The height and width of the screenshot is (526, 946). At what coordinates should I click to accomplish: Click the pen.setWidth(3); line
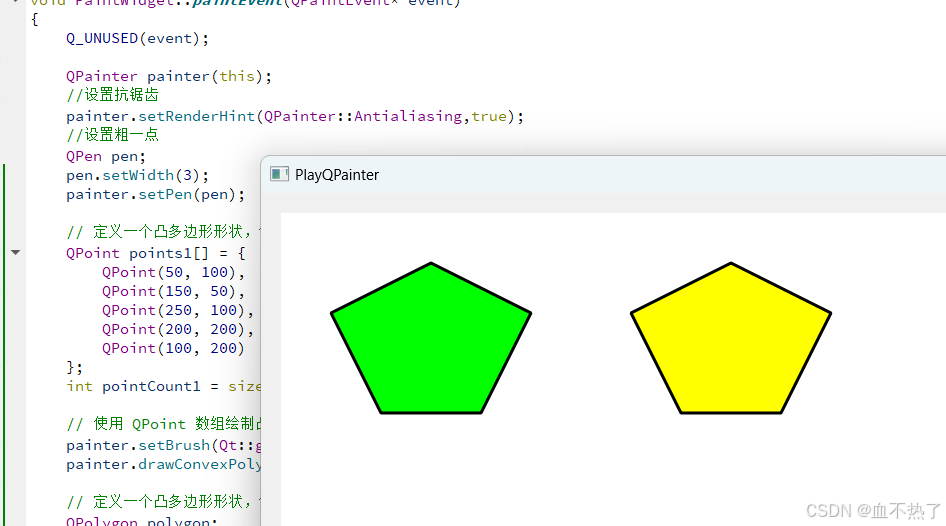point(138,176)
